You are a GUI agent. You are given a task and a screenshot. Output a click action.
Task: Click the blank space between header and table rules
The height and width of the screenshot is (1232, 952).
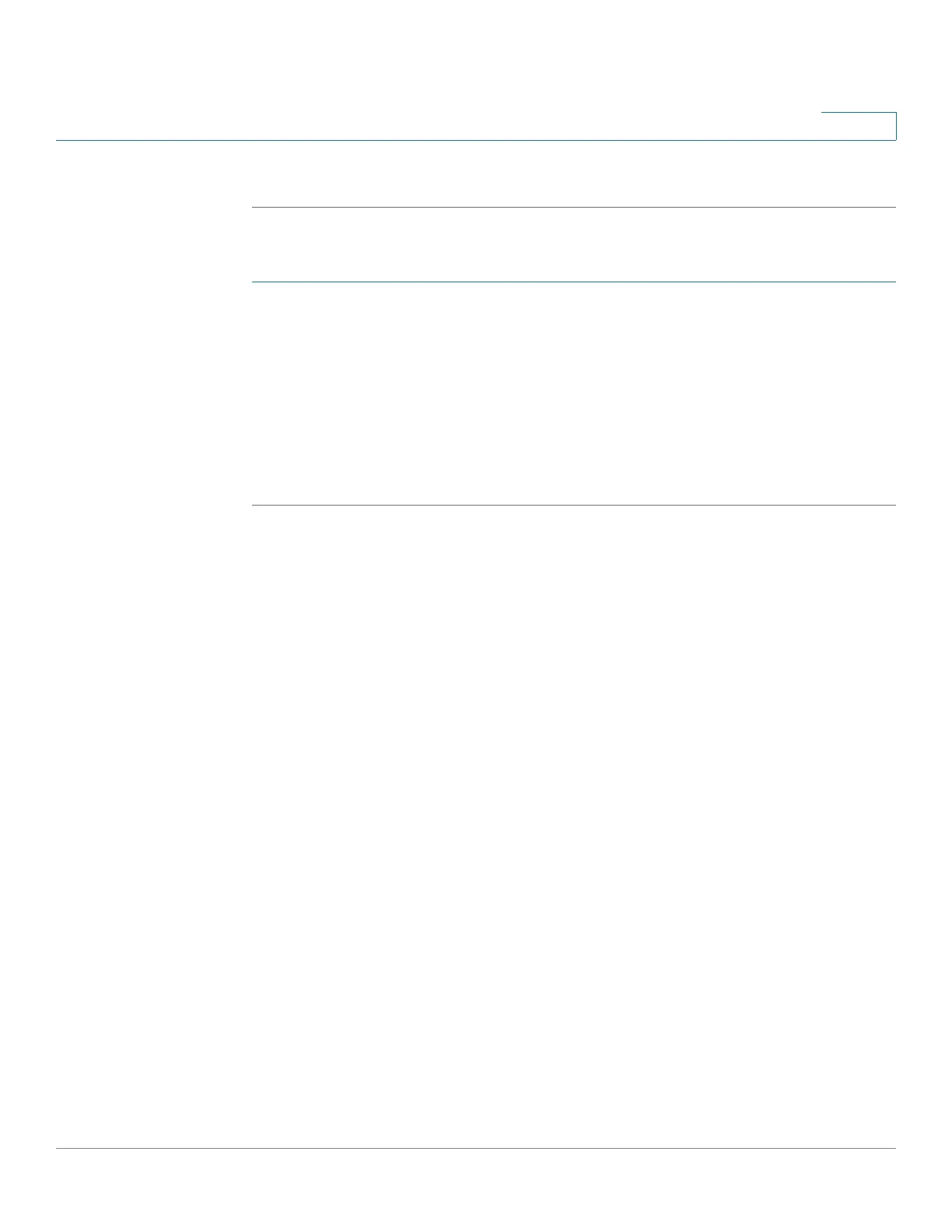point(476,173)
